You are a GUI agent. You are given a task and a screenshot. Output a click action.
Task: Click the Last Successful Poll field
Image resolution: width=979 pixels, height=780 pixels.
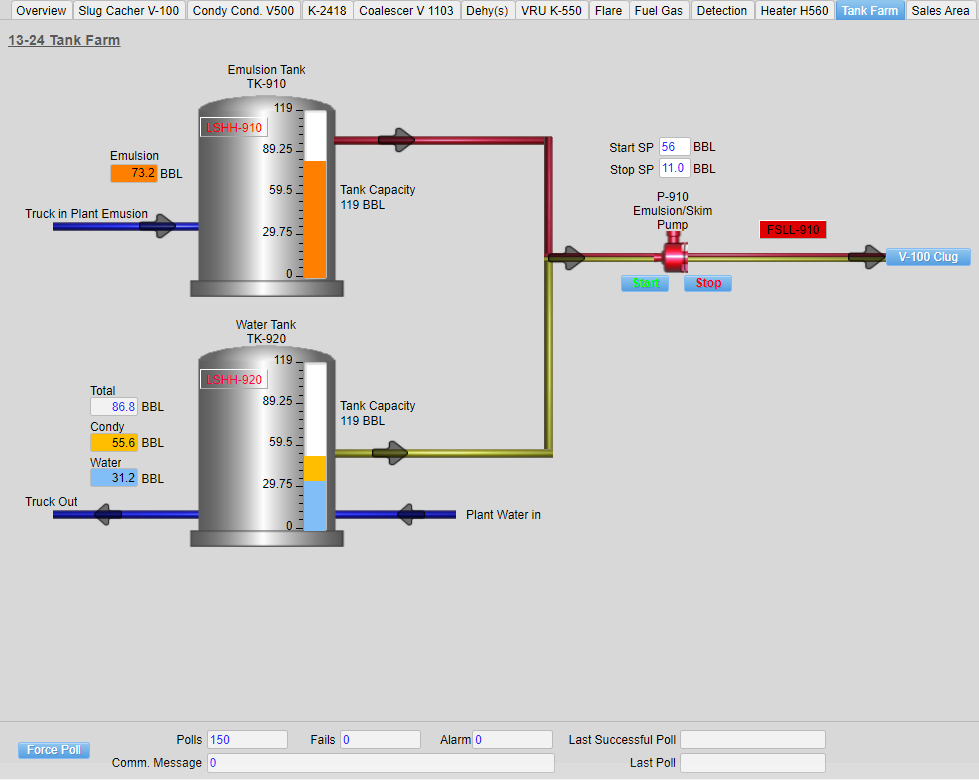[x=753, y=739]
